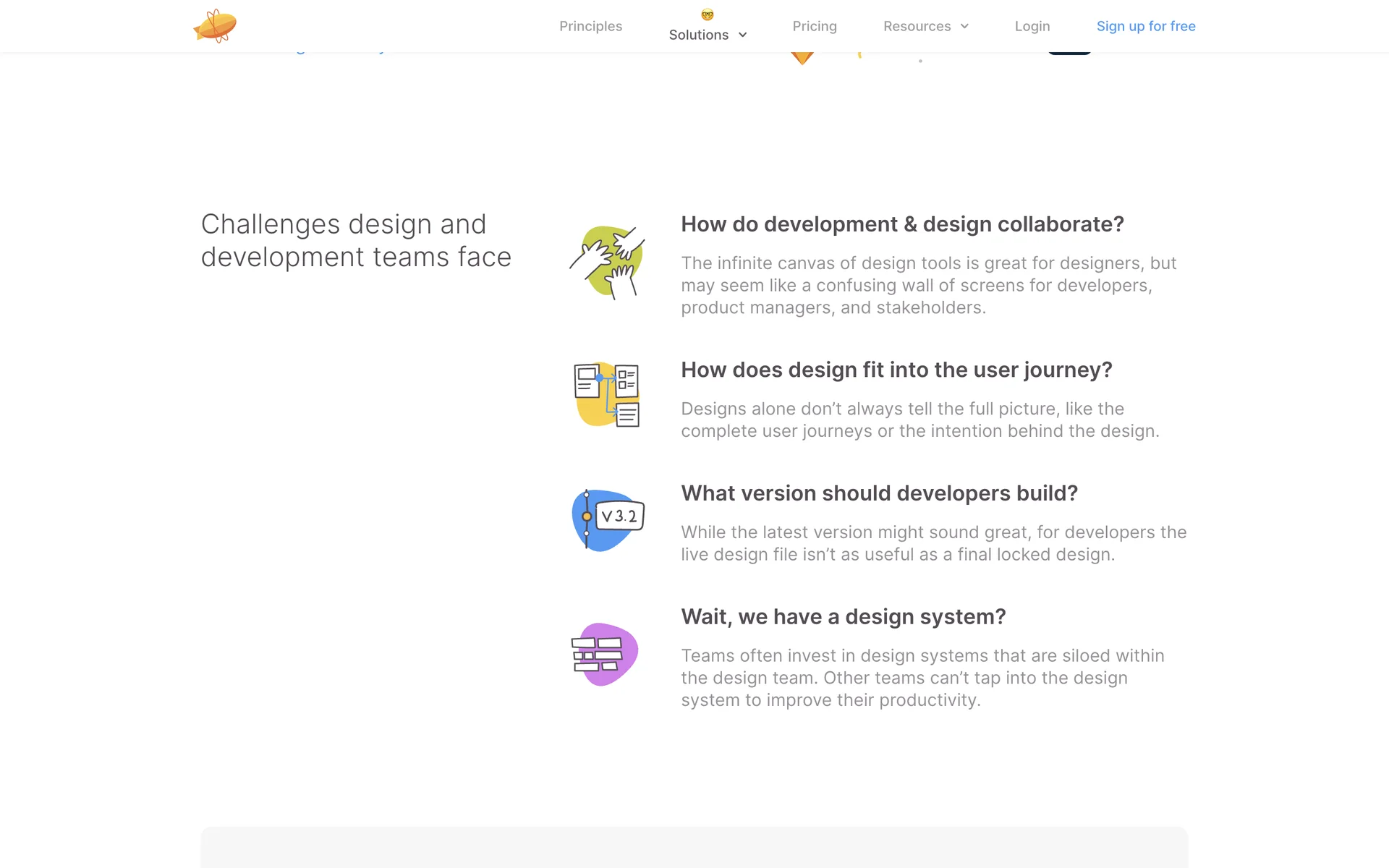Viewport: 1389px width, 868px height.
Task: Click Sign up for free
Action: [x=1146, y=26]
